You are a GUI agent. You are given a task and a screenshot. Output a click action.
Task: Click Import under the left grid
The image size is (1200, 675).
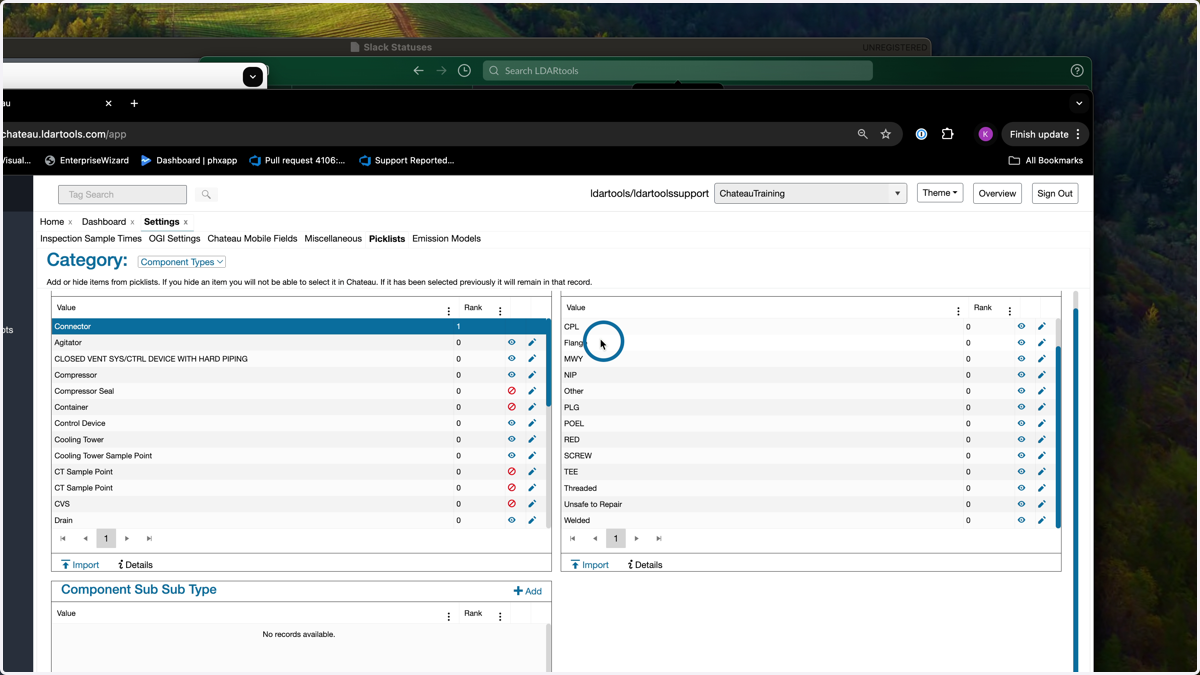pyautogui.click(x=81, y=565)
